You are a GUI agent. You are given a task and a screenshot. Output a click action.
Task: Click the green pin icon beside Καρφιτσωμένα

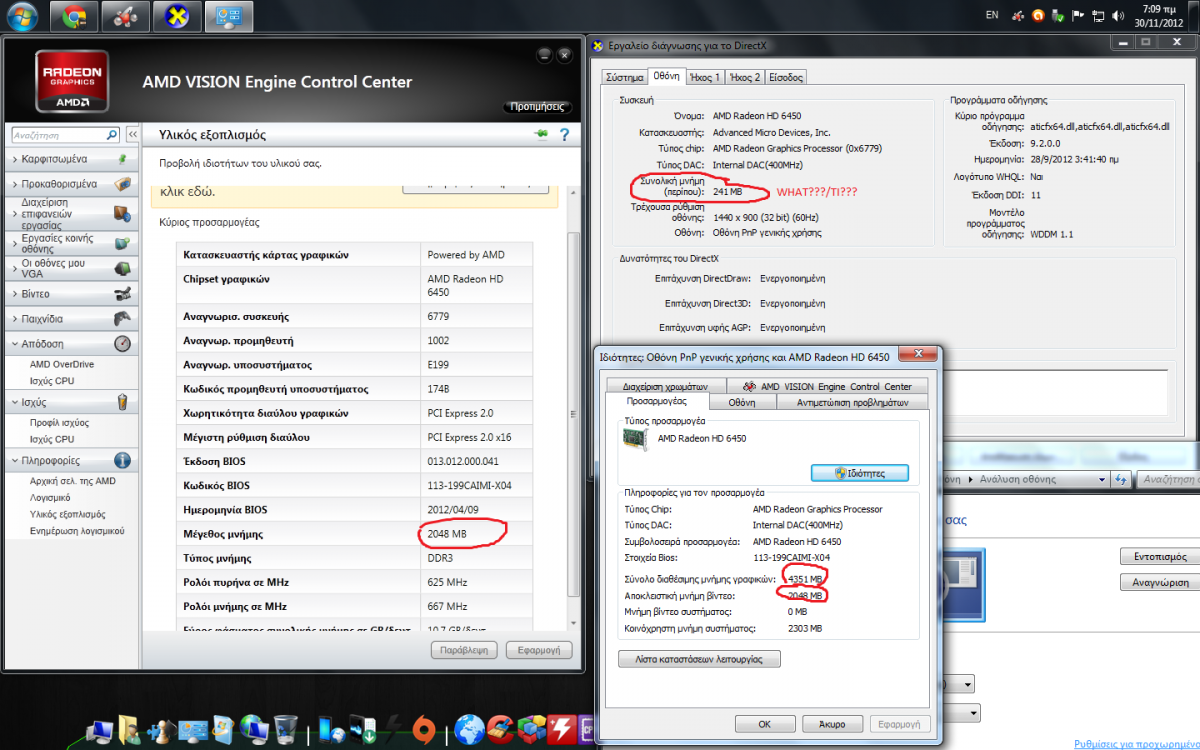(122, 159)
